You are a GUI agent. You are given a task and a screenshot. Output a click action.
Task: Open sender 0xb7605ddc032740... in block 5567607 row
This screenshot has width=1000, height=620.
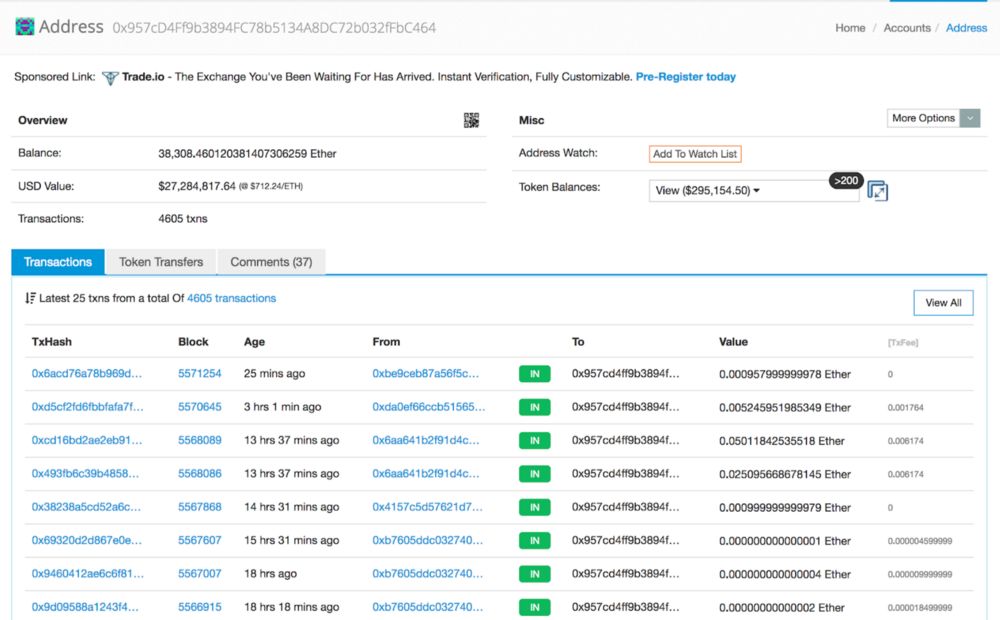pos(427,540)
